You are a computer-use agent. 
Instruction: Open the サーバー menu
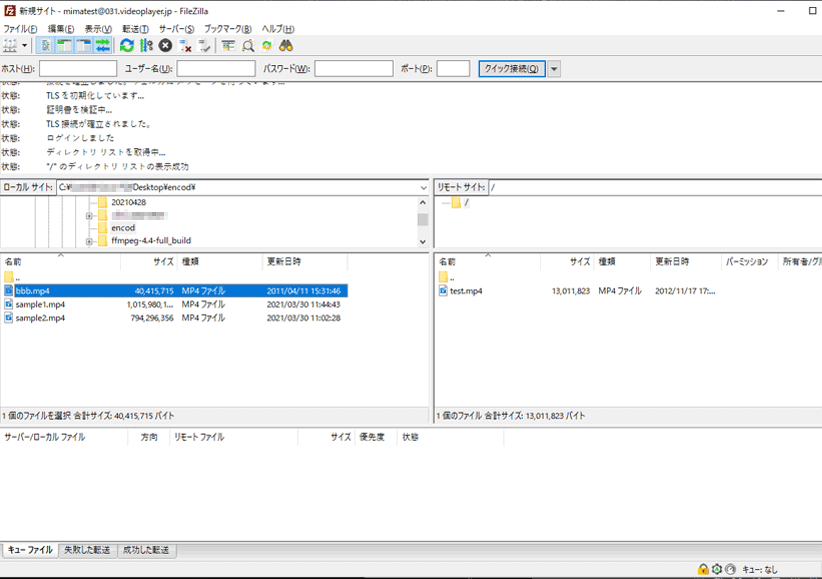177,29
